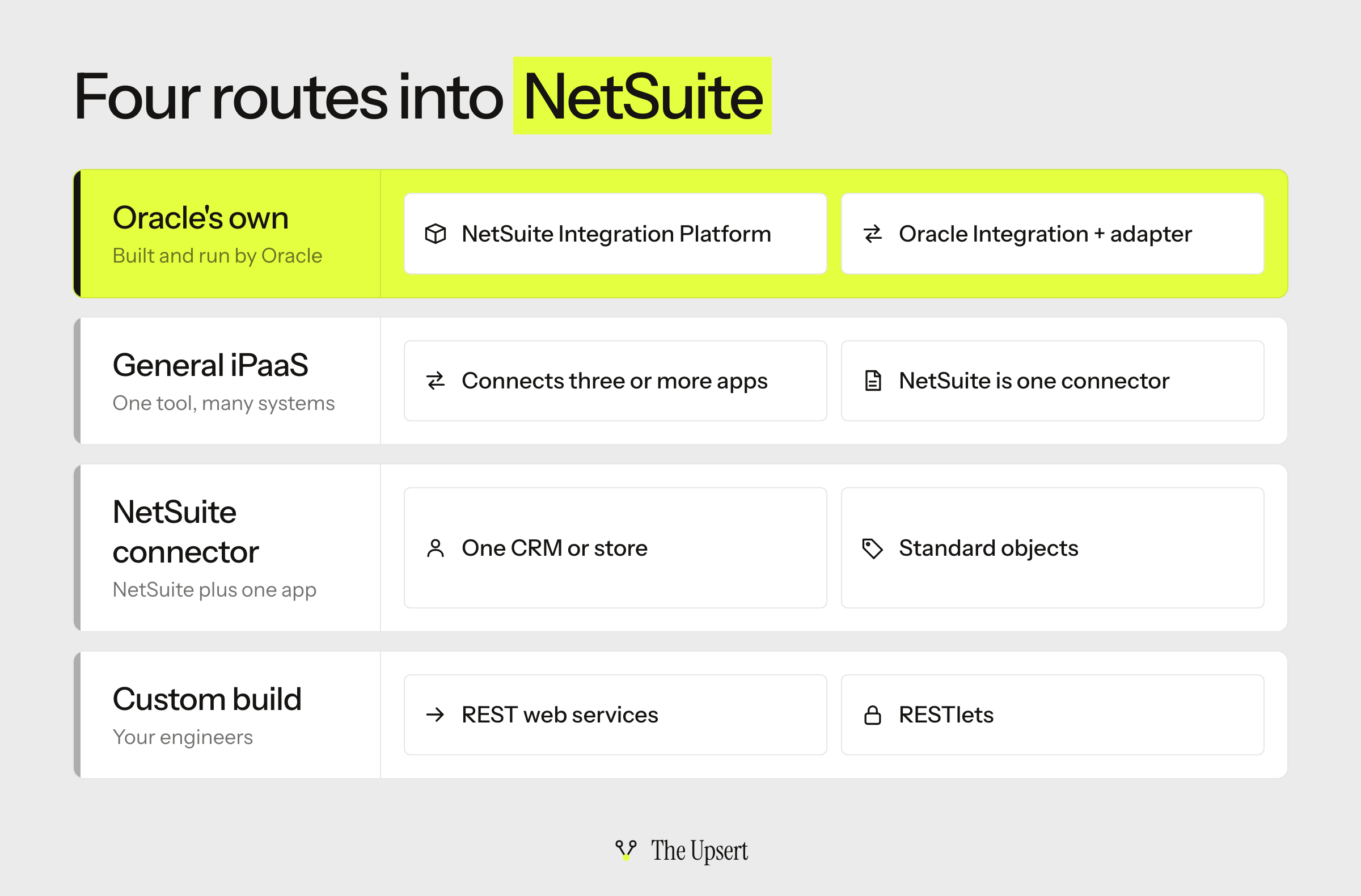
Task: Select the Connects three or more apps label
Action: 615,381
